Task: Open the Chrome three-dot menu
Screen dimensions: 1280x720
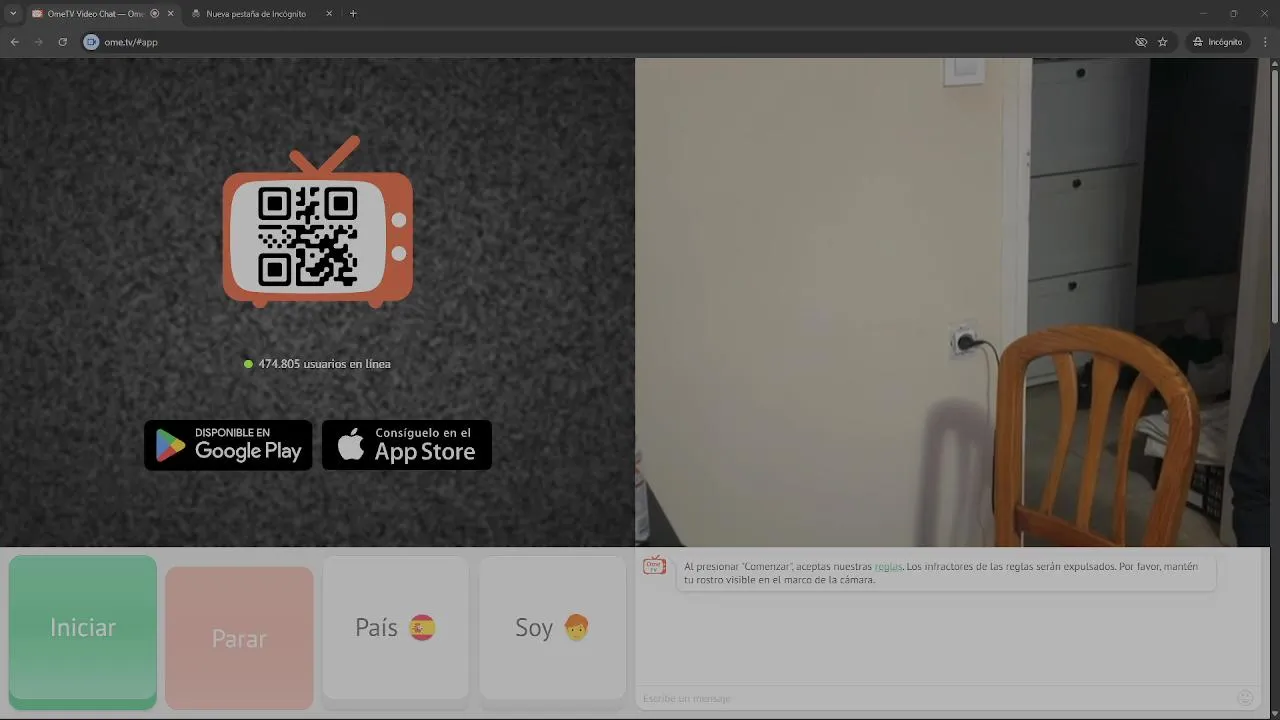Action: pos(1266,42)
